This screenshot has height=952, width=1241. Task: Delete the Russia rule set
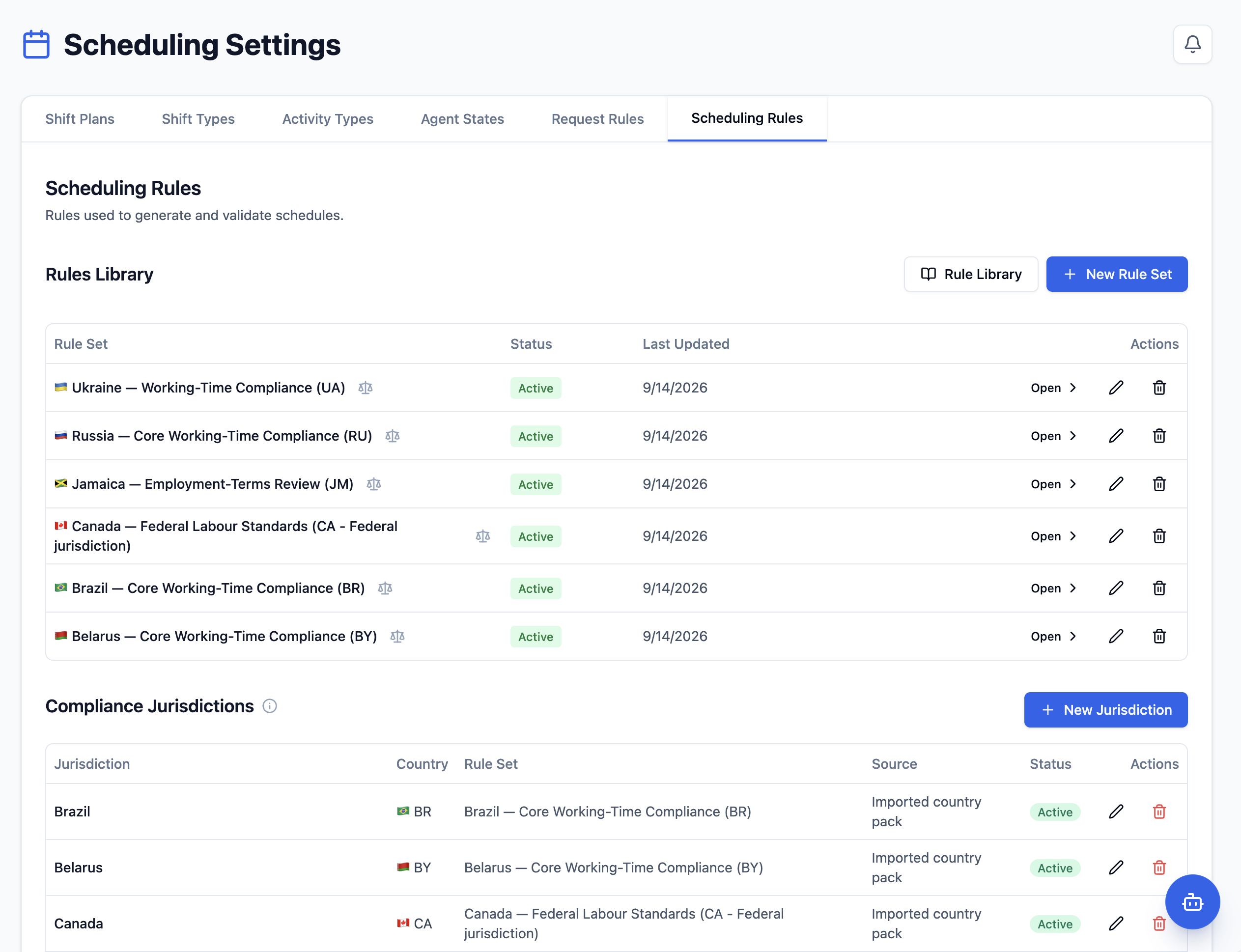[x=1159, y=436]
